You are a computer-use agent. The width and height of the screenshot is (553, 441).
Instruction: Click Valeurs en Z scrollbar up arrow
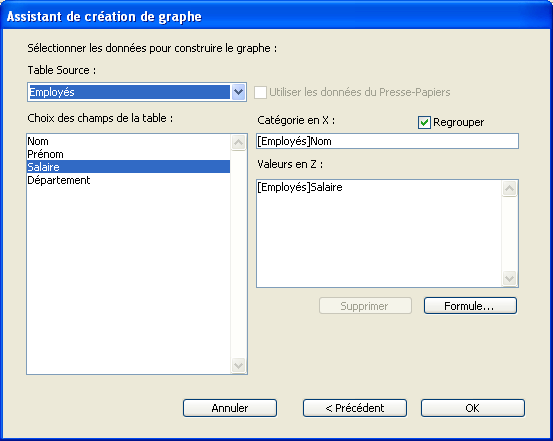[x=509, y=188]
